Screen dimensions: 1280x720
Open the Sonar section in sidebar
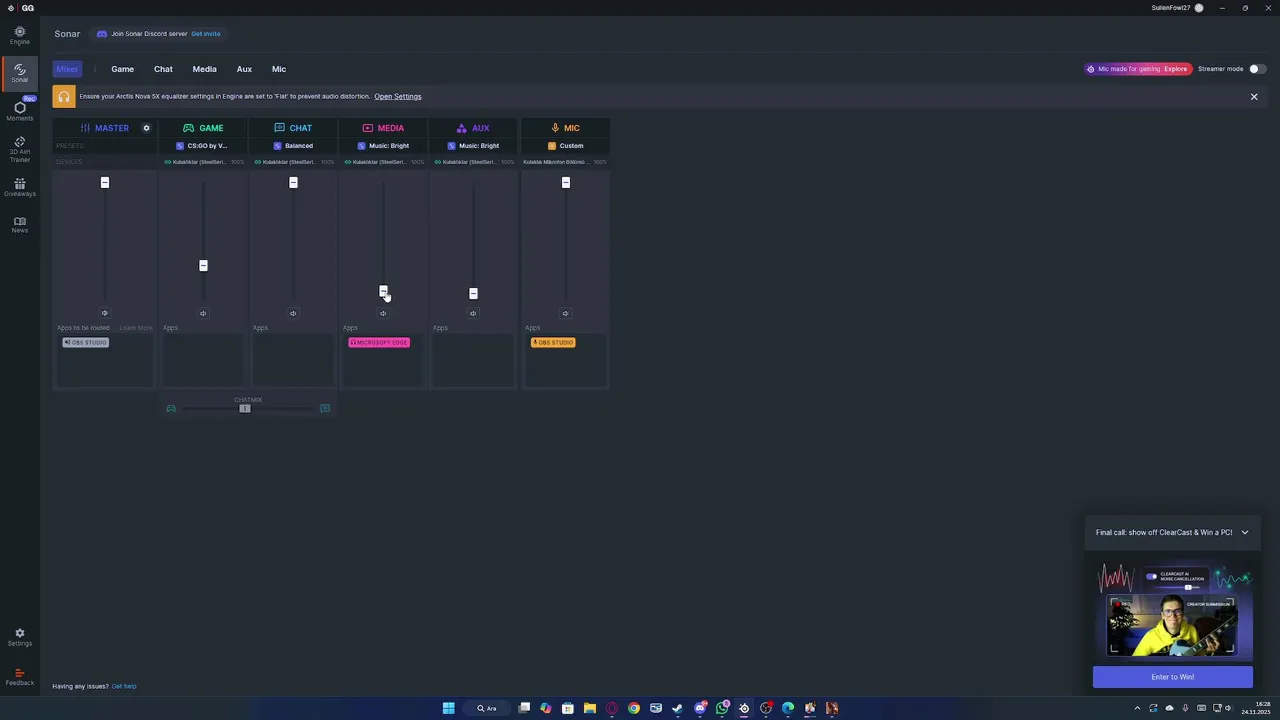[19, 73]
